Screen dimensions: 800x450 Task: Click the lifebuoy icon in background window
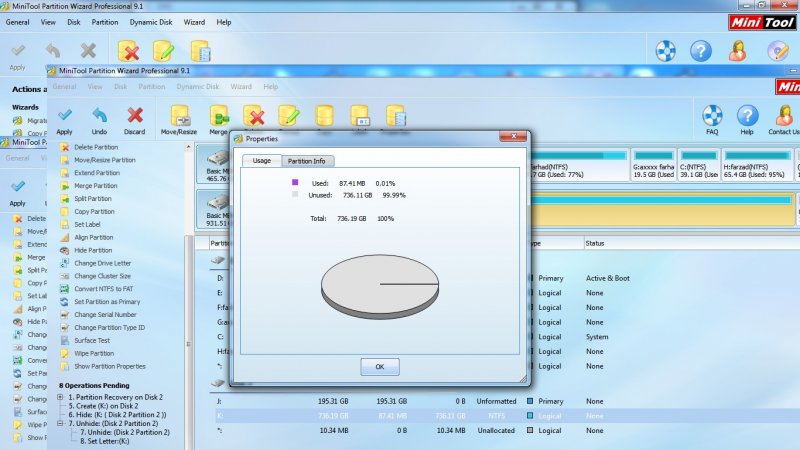[666, 51]
